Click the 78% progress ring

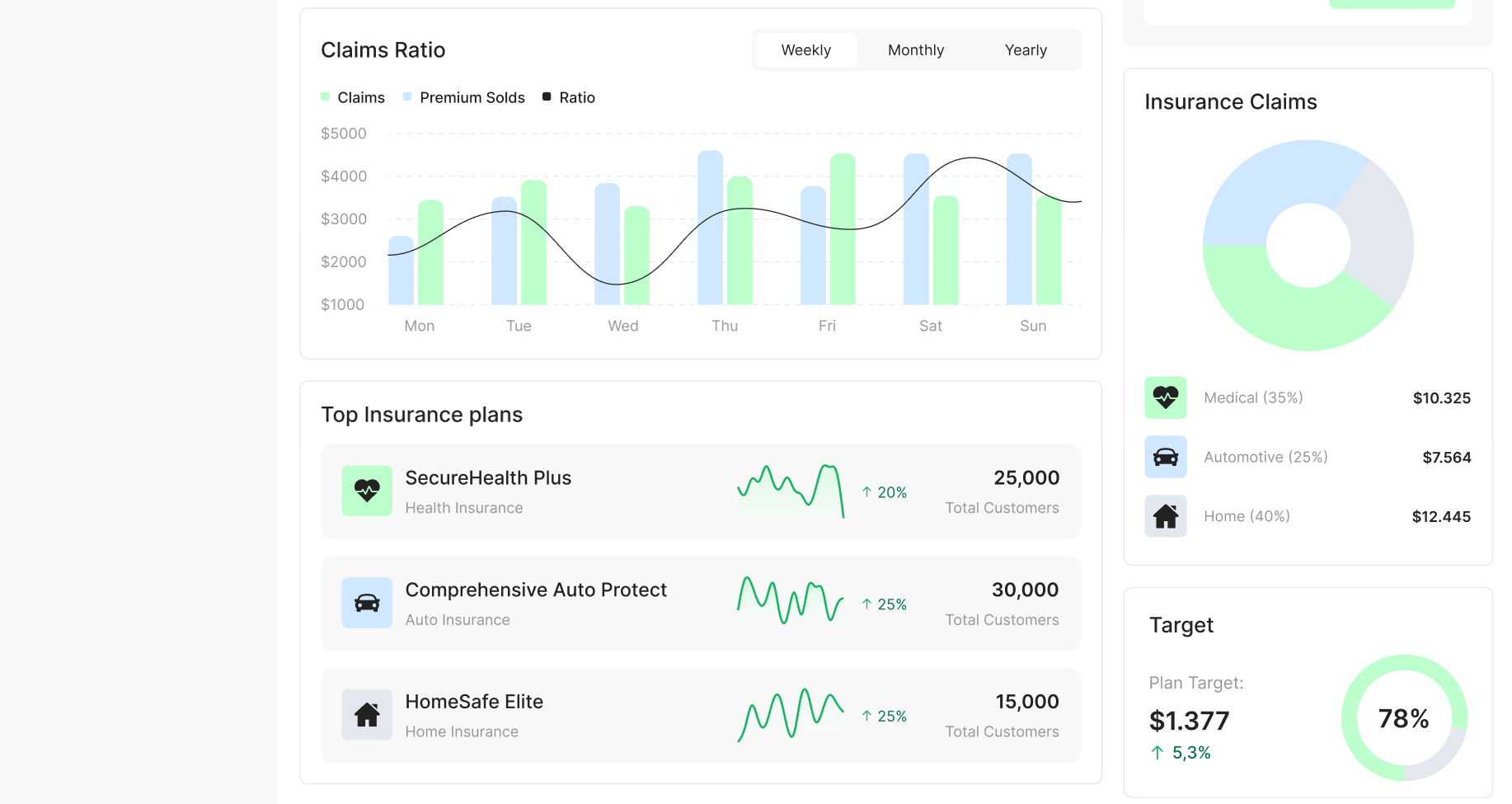pyautogui.click(x=1404, y=717)
